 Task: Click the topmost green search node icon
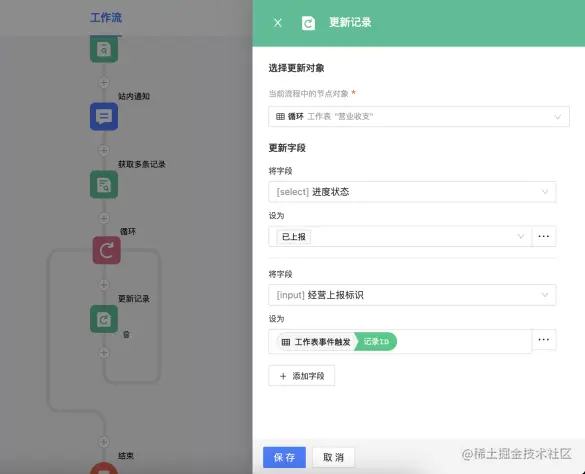tap(104, 49)
